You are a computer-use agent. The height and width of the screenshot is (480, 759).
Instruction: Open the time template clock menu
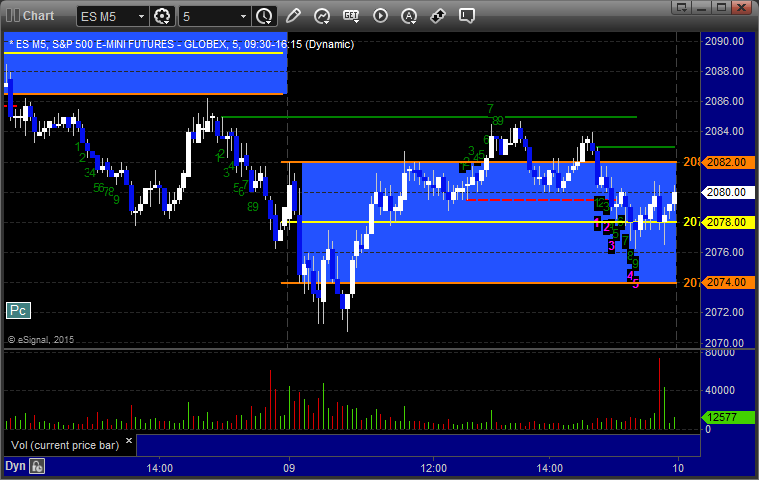(264, 16)
